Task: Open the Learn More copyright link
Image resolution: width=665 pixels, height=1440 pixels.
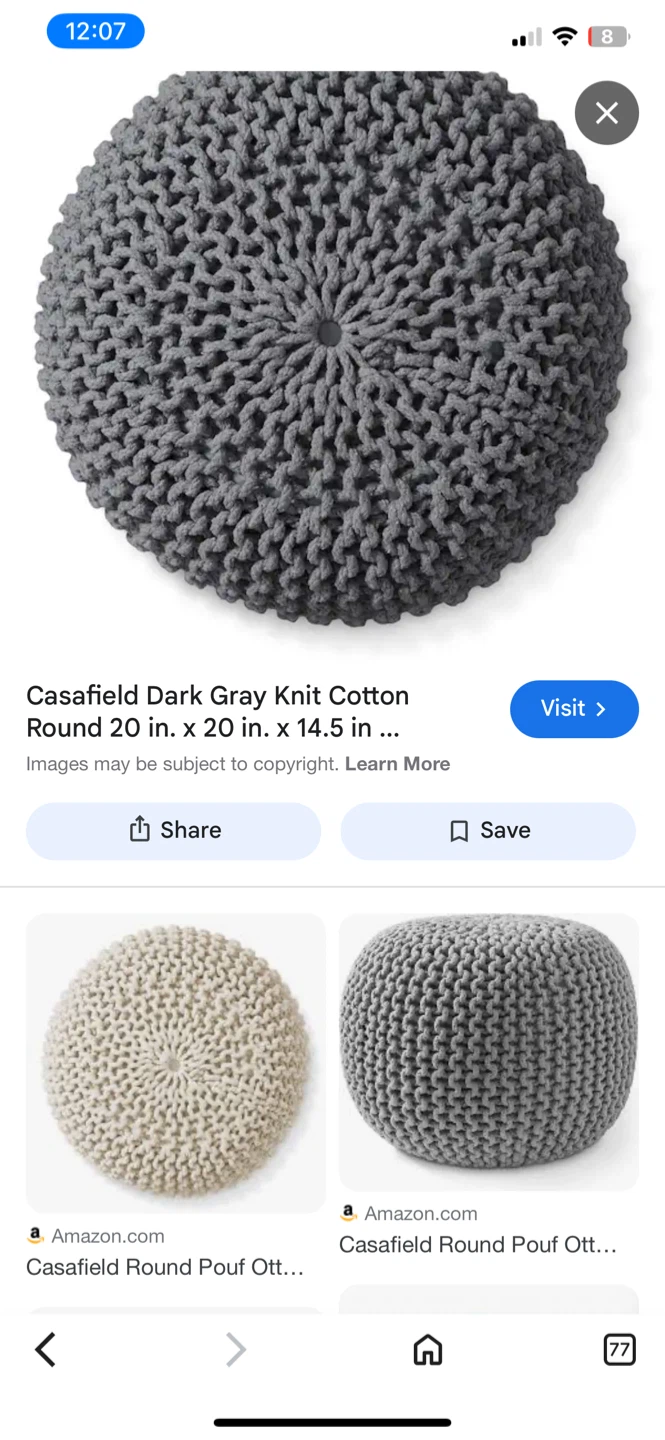Action: (397, 764)
